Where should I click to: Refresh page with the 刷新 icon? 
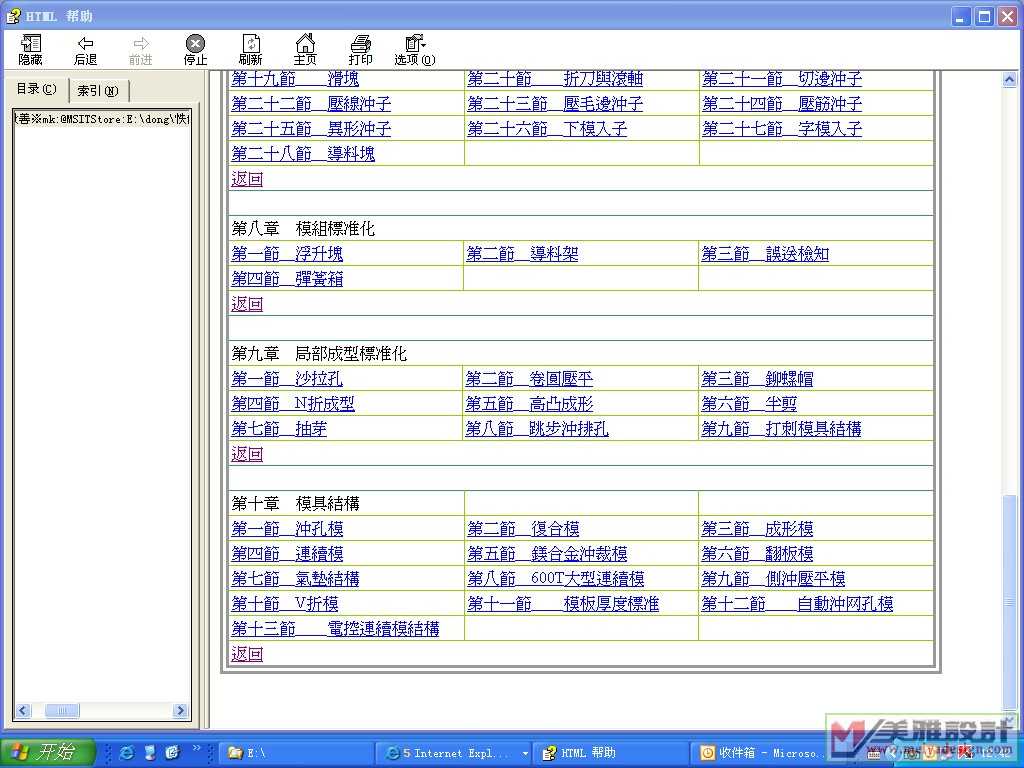pos(250,50)
